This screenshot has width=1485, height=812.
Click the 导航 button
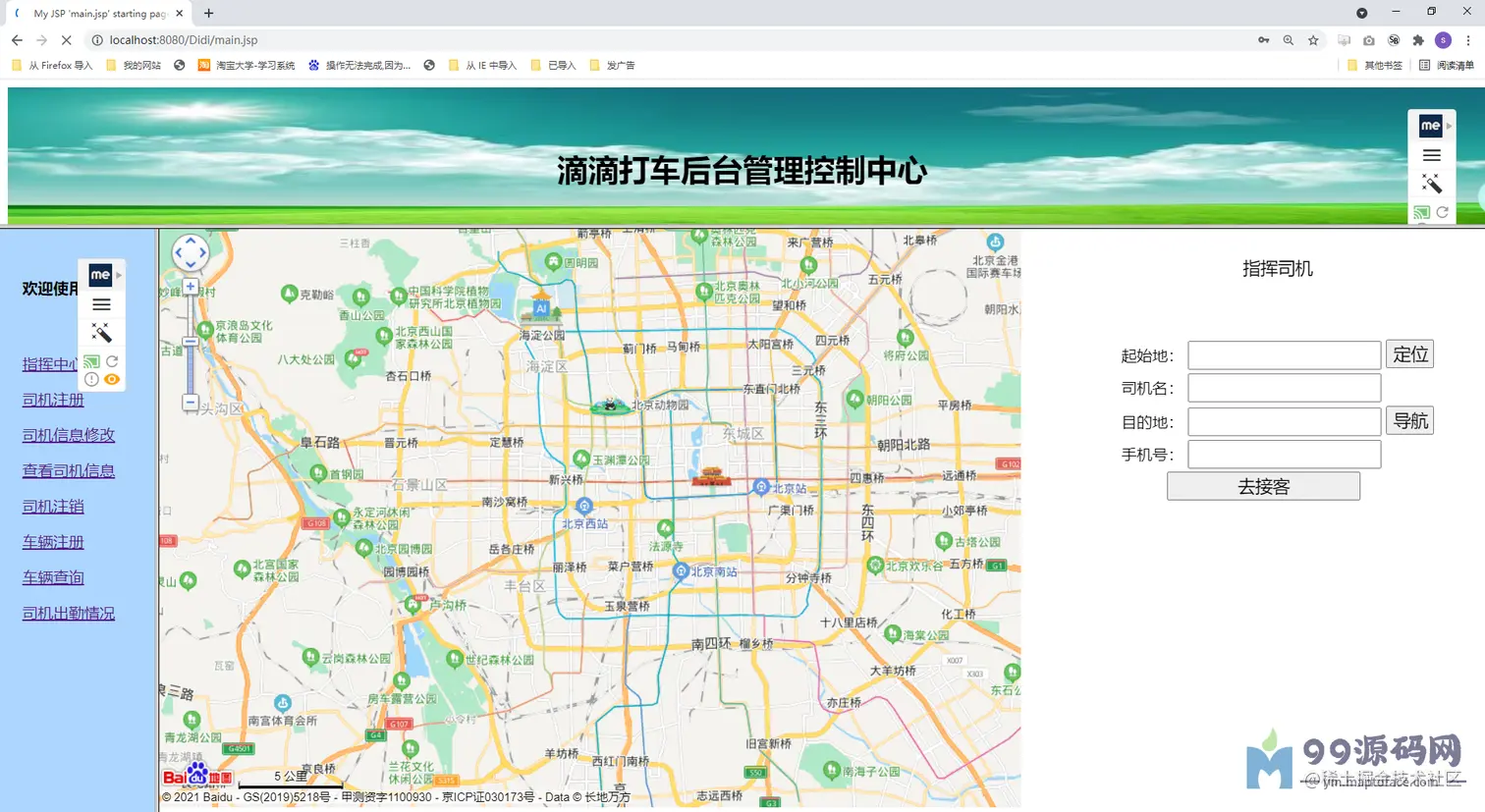point(1410,421)
